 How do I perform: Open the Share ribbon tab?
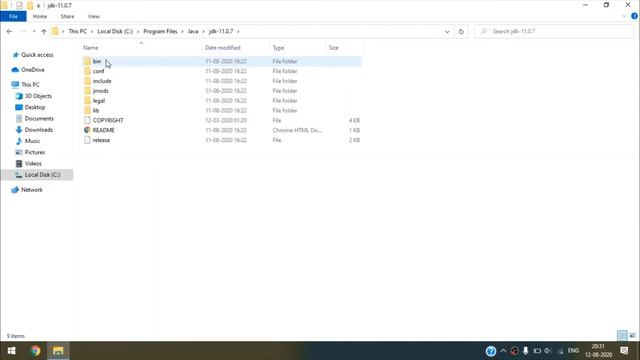pyautogui.click(x=67, y=16)
